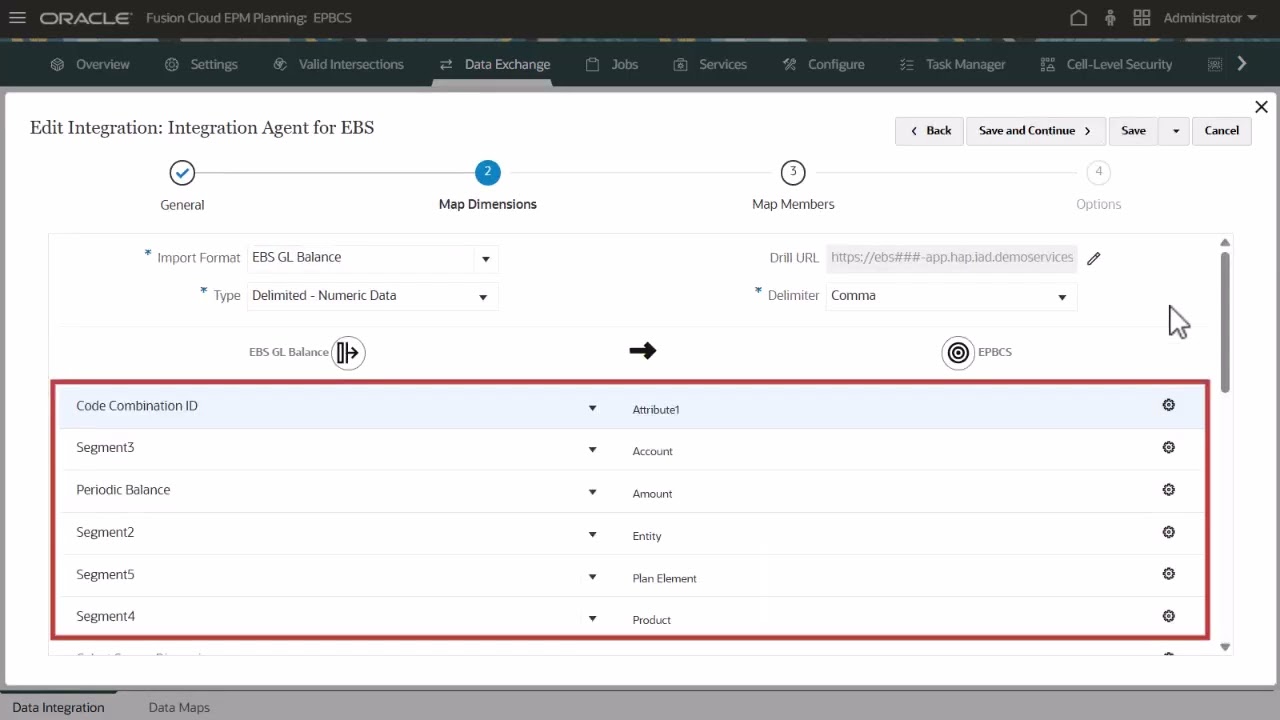Expand the Save options arrow

[1175, 131]
